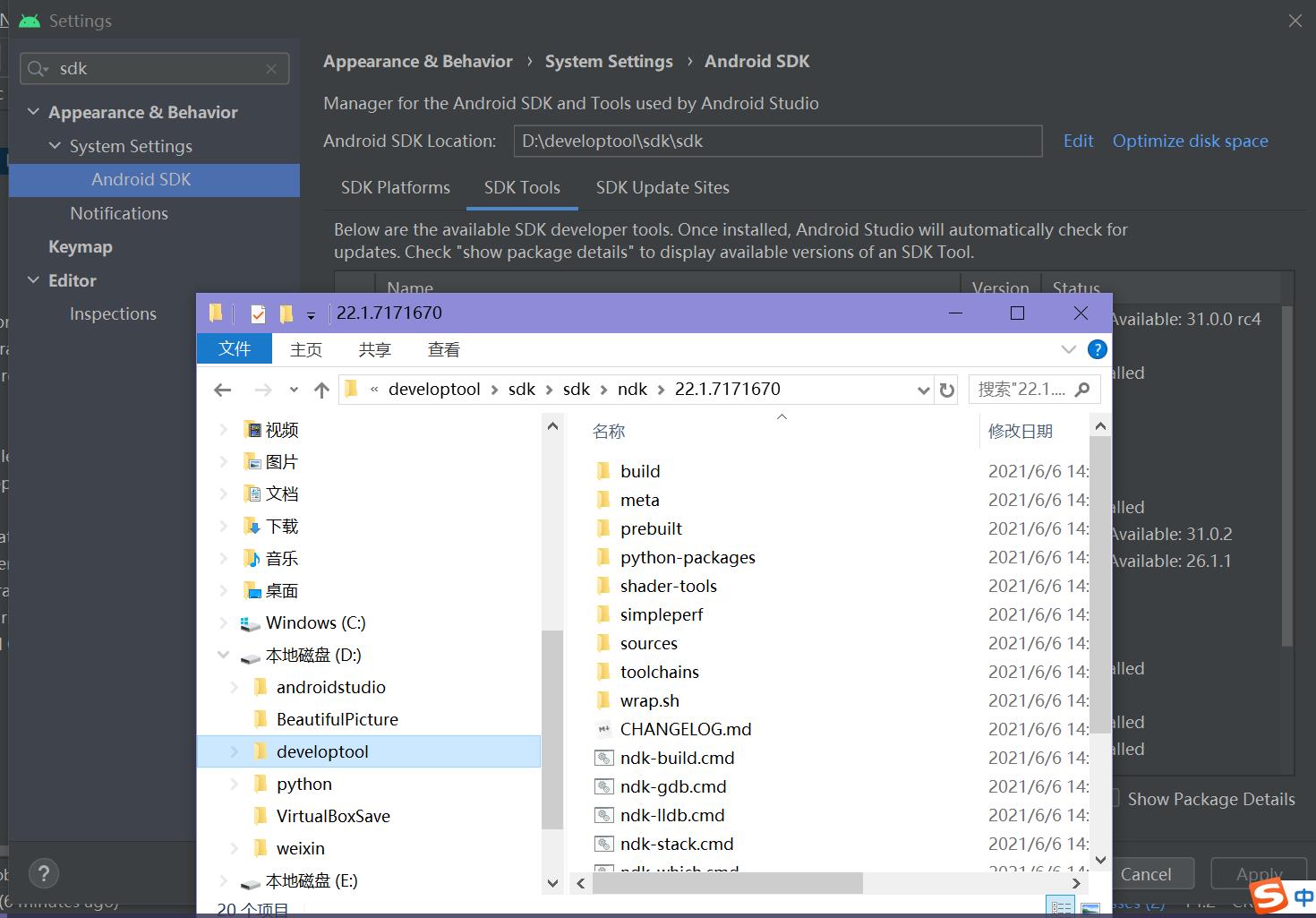Image resolution: width=1316 pixels, height=918 pixels.
Task: Select the python-packages folder
Action: click(x=688, y=557)
